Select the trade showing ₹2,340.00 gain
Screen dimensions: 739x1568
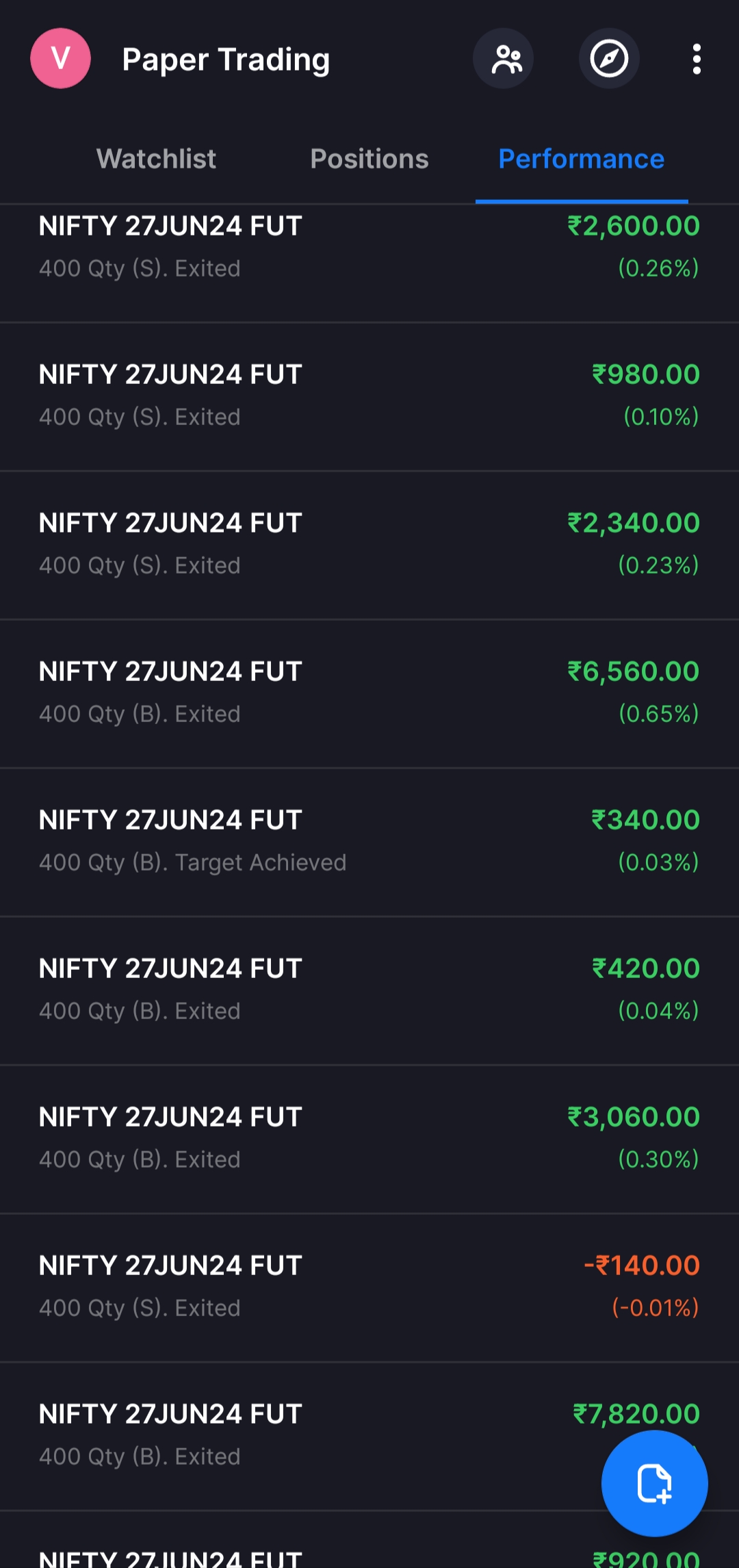click(x=369, y=544)
